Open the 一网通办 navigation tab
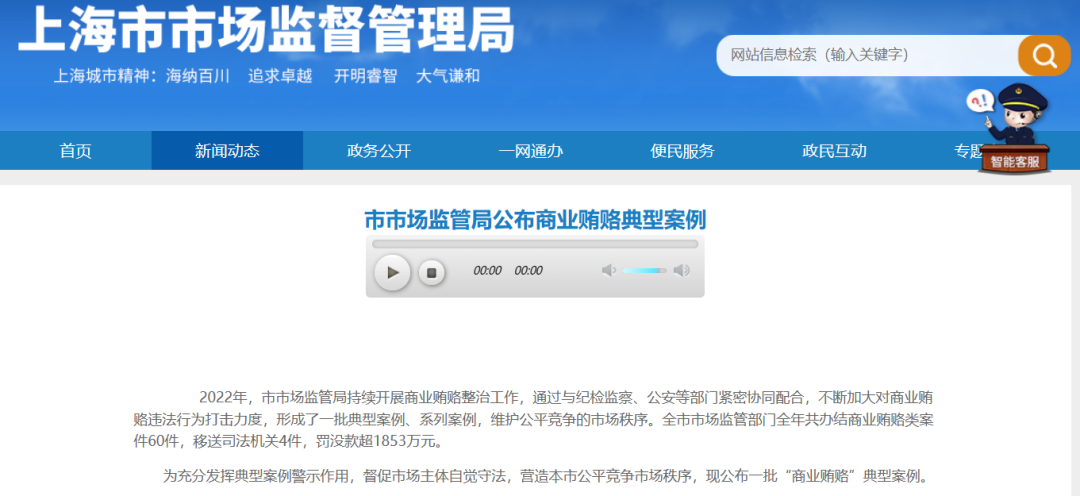The height and width of the screenshot is (496, 1080). pos(530,151)
